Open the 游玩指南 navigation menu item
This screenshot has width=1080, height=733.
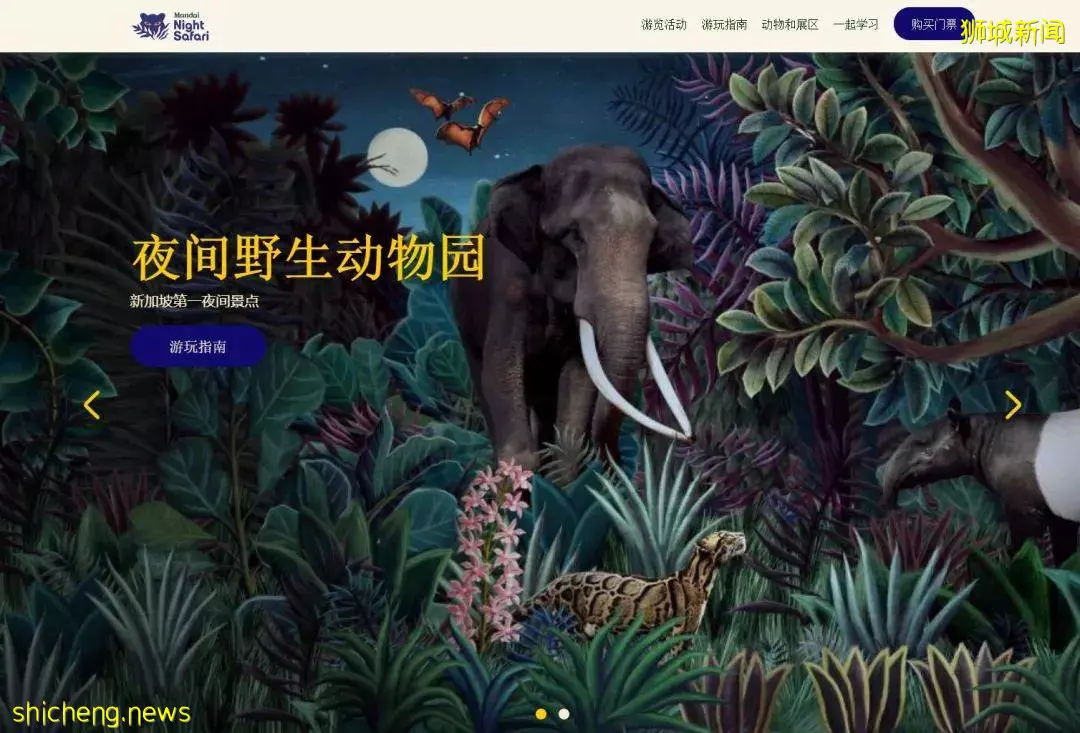point(724,25)
